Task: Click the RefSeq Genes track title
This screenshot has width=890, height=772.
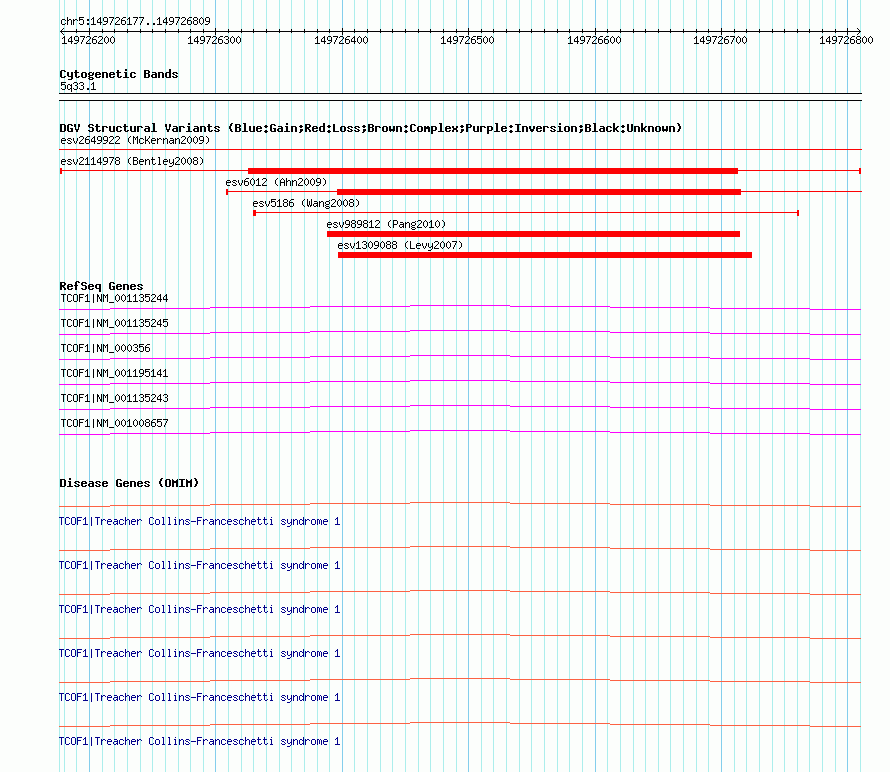Action: click(x=101, y=286)
